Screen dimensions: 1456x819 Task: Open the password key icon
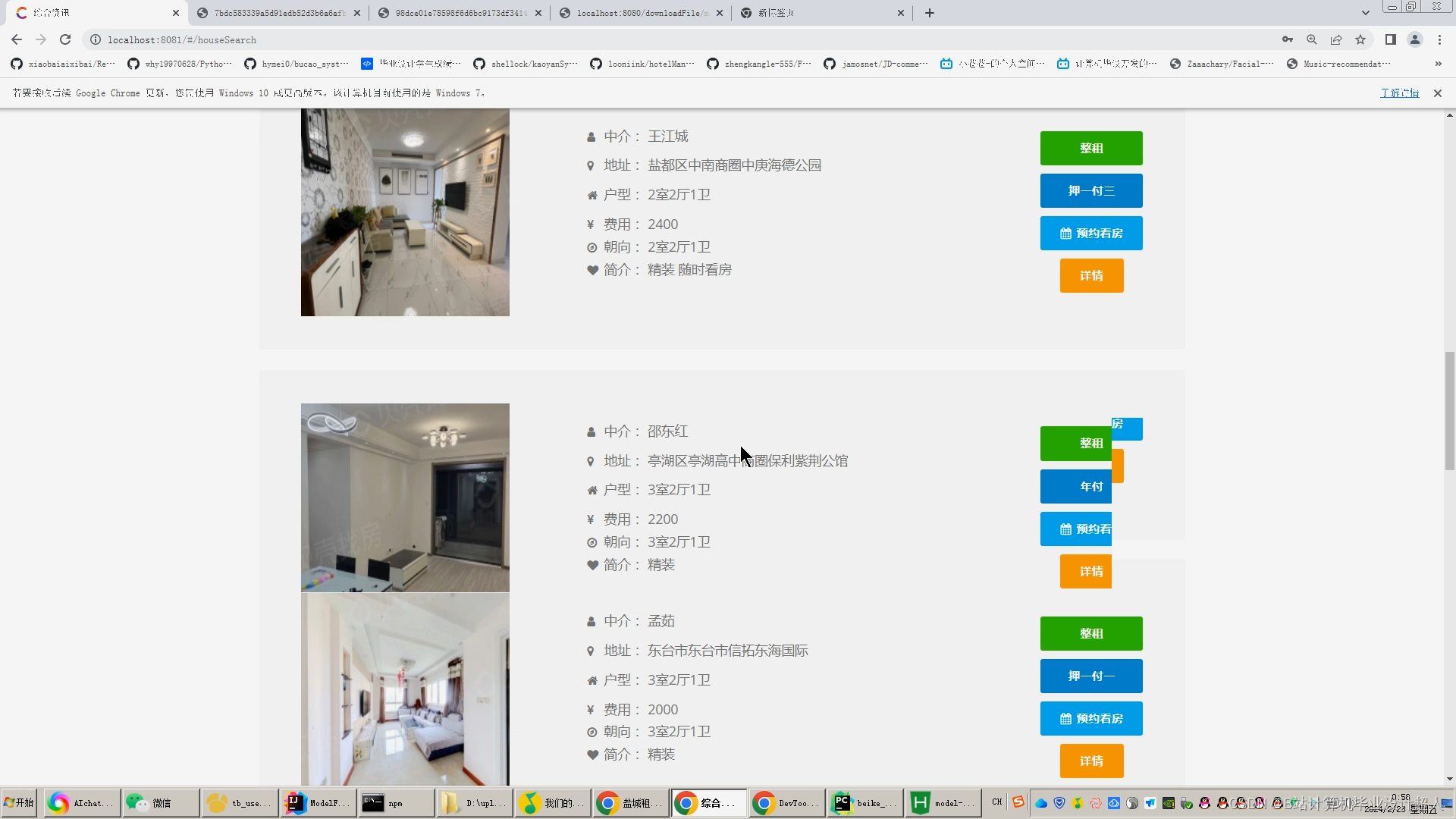point(1288,39)
